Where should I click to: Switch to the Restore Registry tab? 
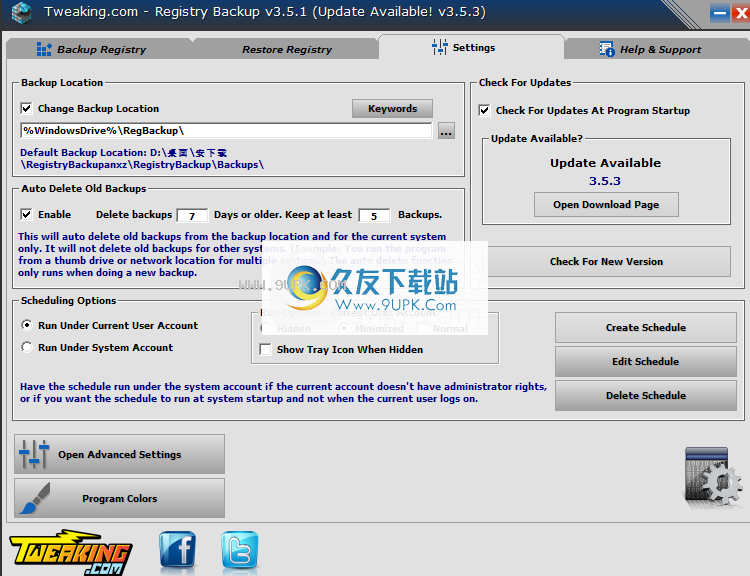286,49
